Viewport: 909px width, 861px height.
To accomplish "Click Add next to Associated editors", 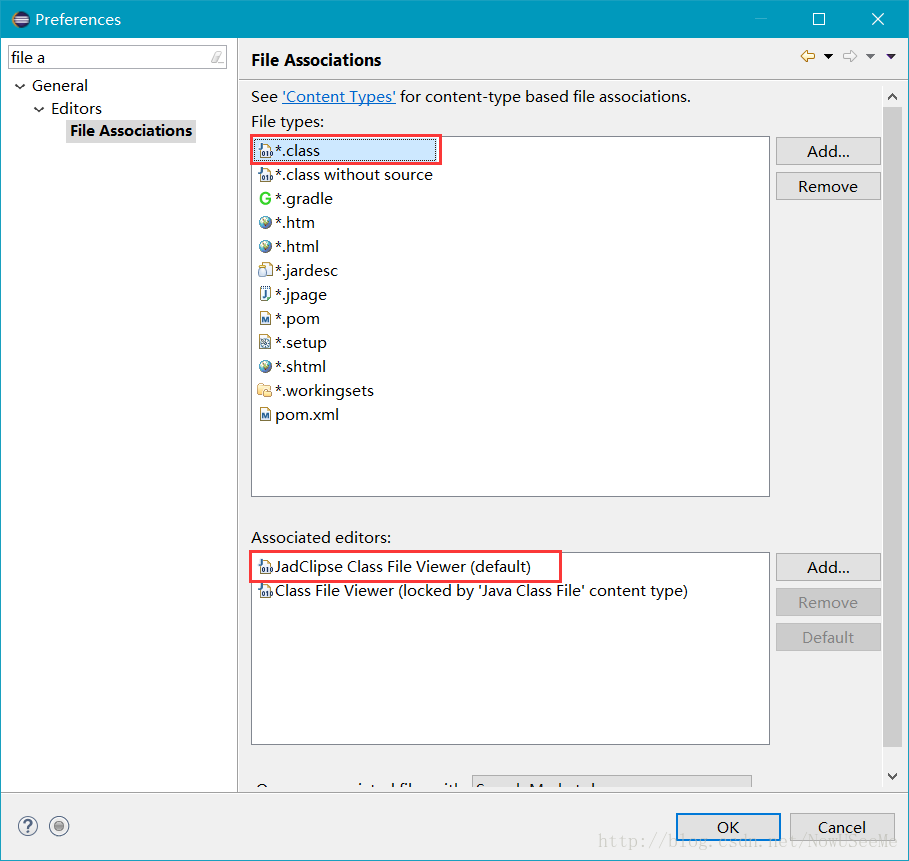I will pos(828,567).
